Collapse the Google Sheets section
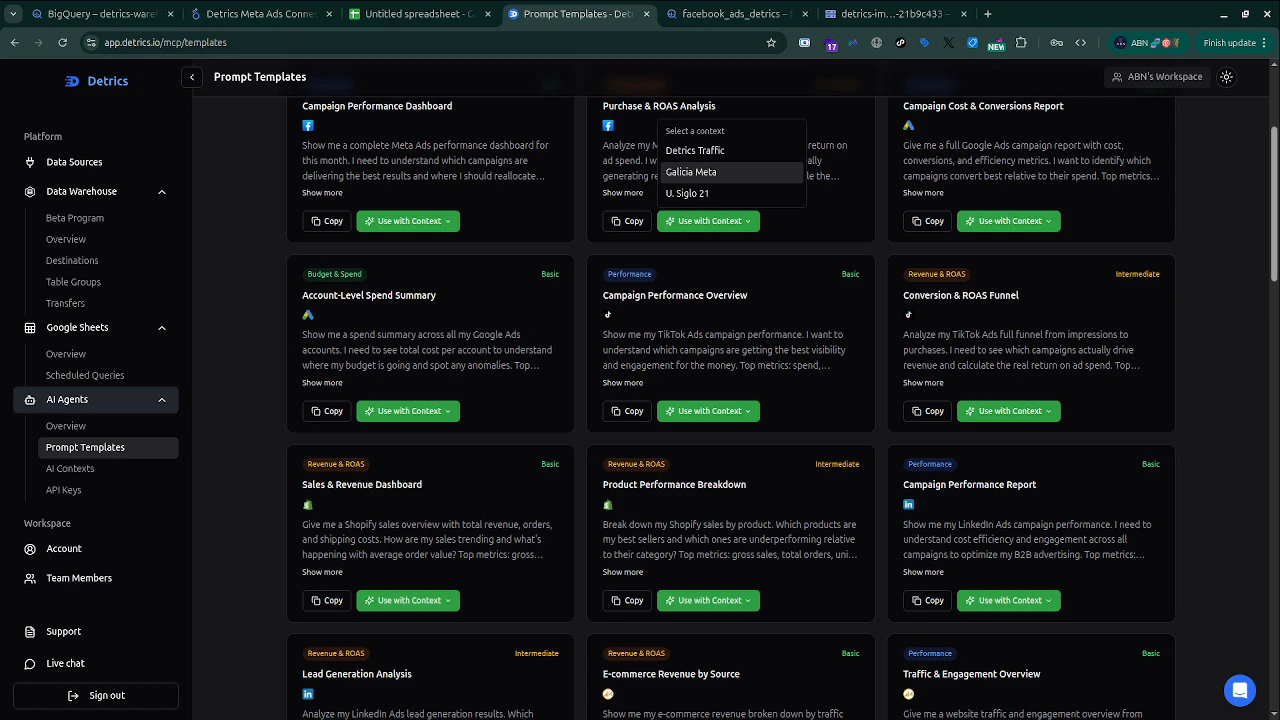The height and width of the screenshot is (720, 1280). (x=161, y=327)
